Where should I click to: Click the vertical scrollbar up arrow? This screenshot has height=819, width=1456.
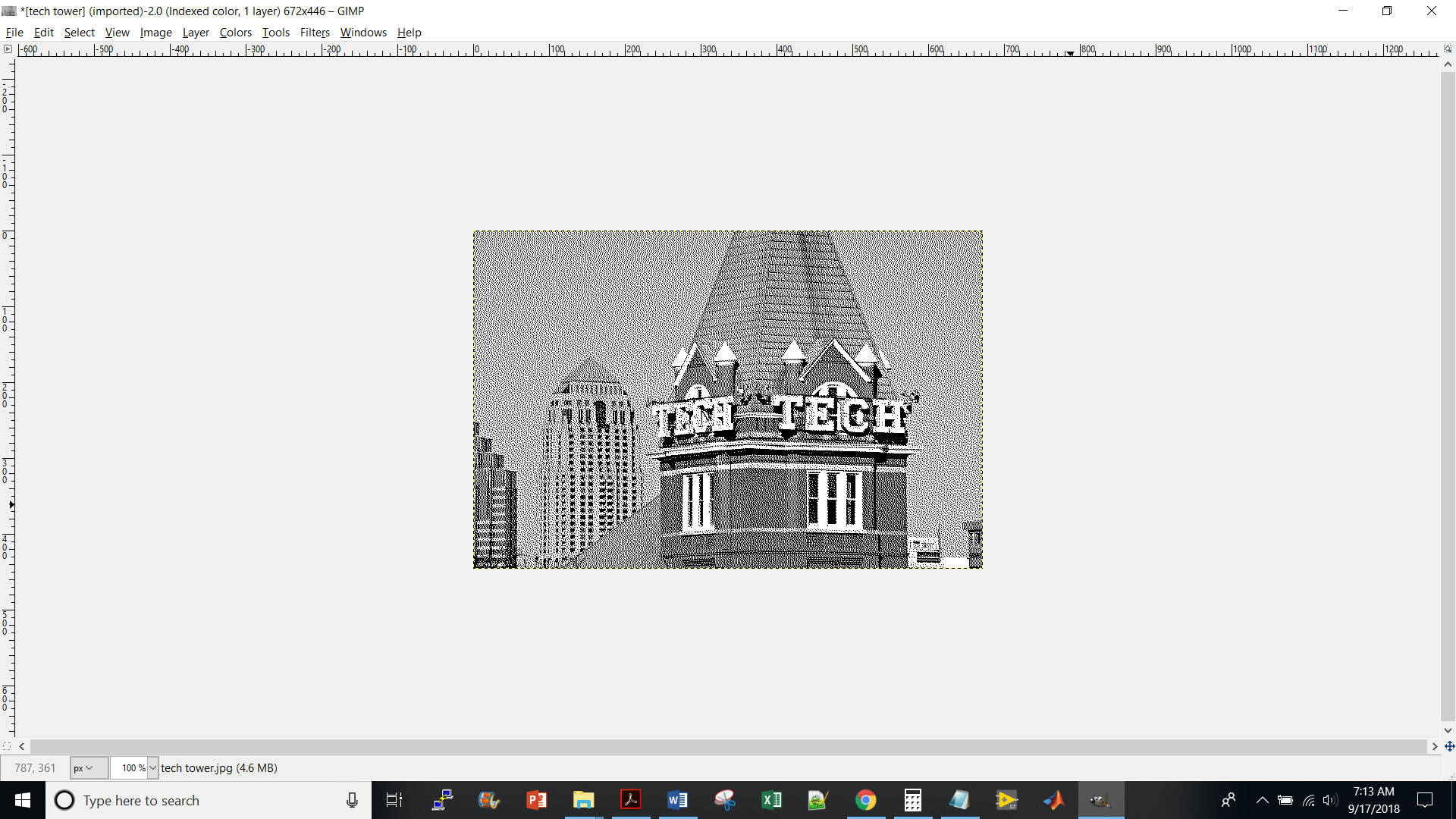pyautogui.click(x=1448, y=64)
